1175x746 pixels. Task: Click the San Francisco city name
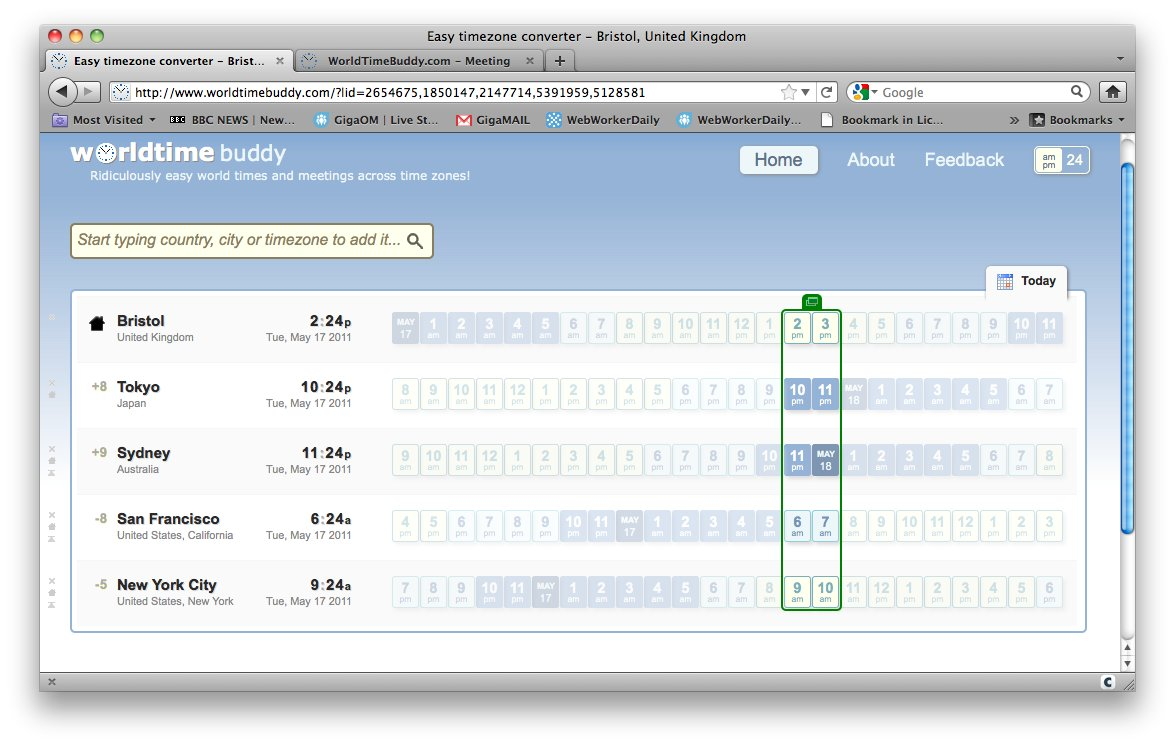(x=168, y=519)
